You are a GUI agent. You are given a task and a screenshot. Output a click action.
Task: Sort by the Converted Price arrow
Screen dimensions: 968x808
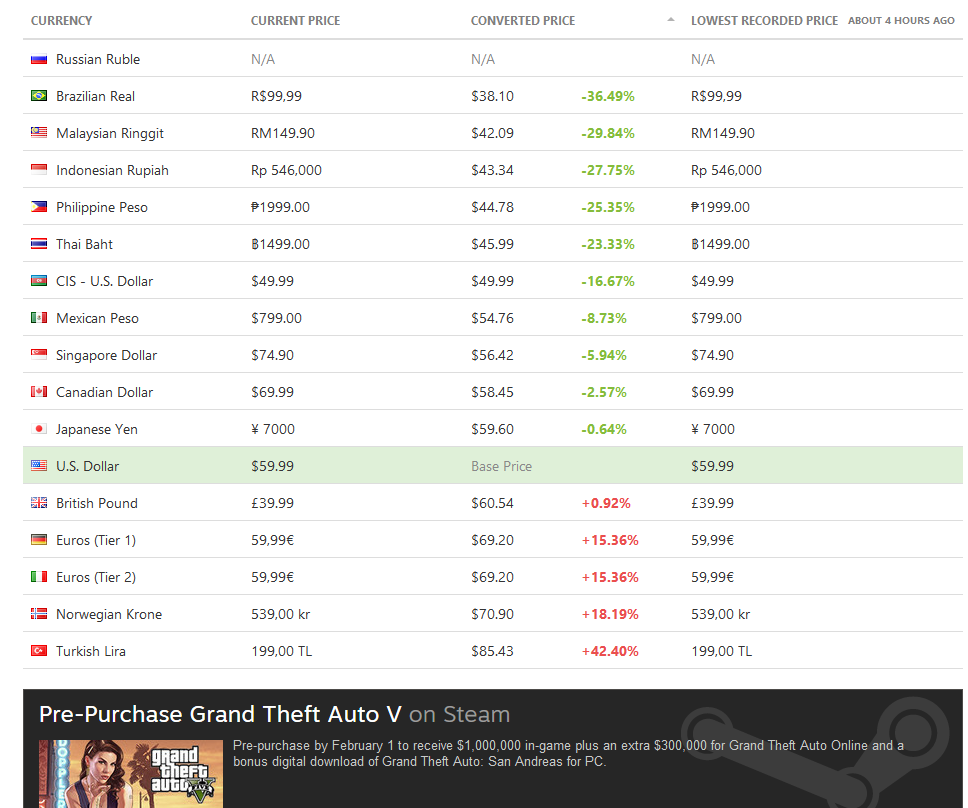point(670,20)
